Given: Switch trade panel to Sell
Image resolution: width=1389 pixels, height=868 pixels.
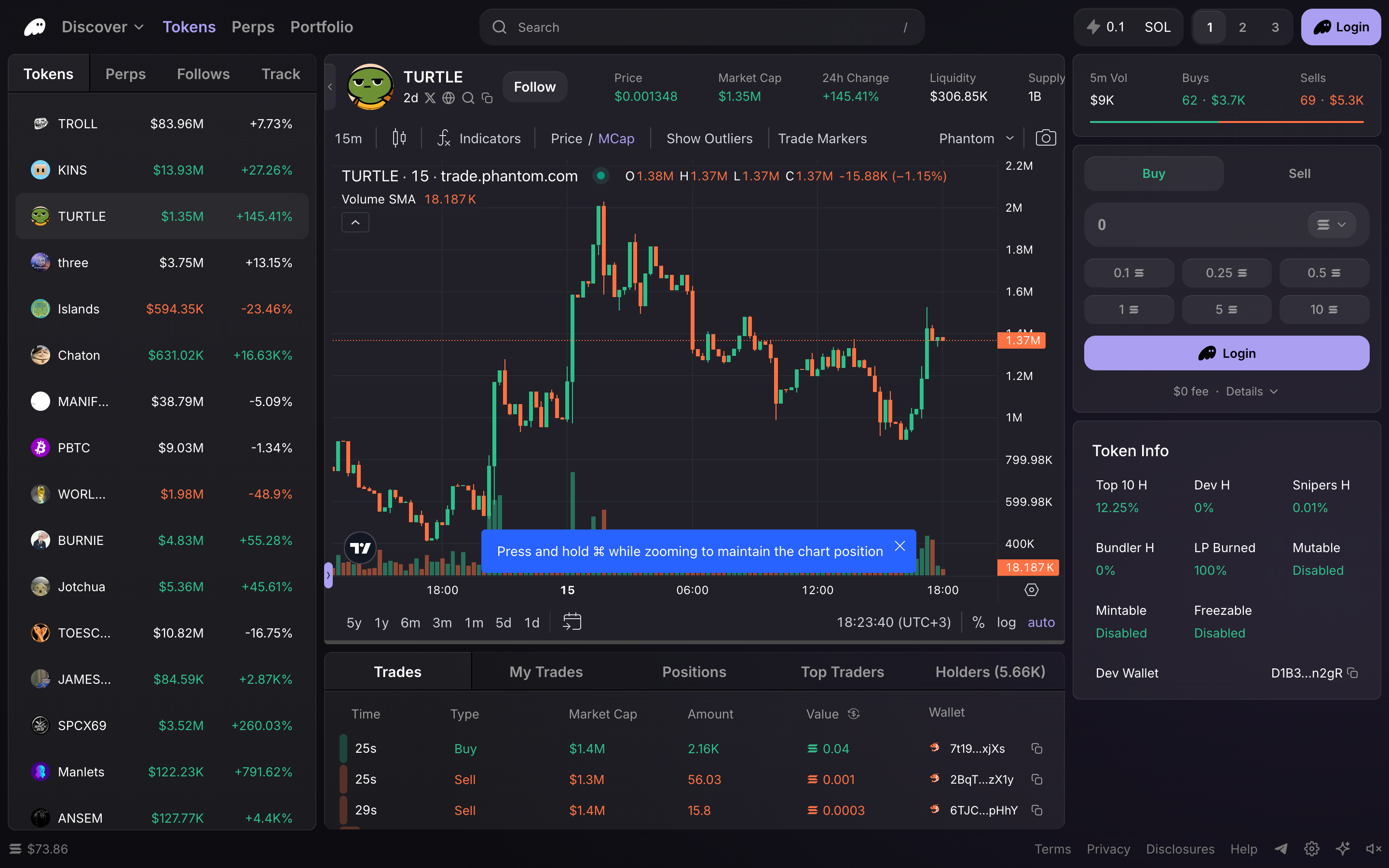Looking at the screenshot, I should coord(1299,174).
